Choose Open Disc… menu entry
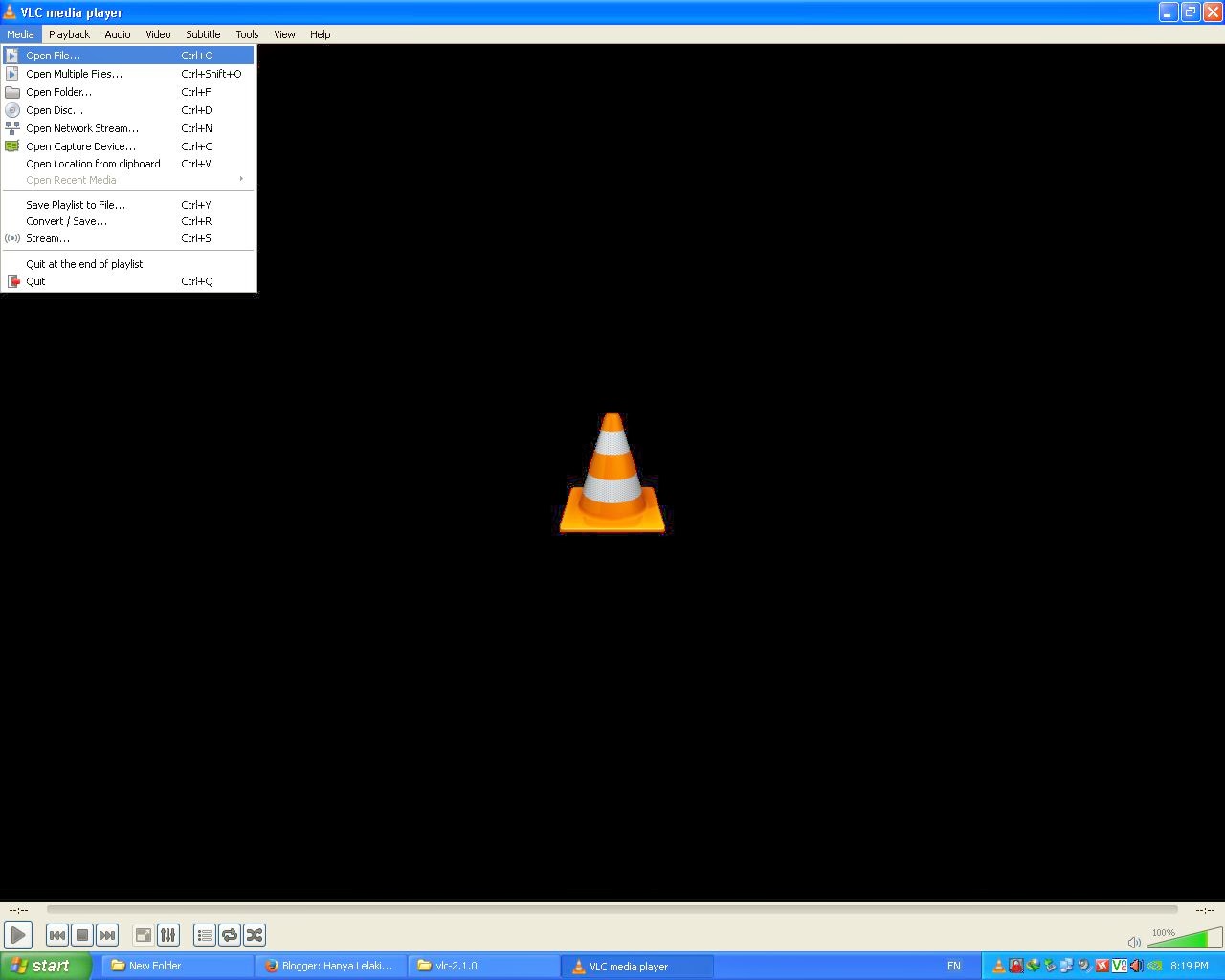 128,110
